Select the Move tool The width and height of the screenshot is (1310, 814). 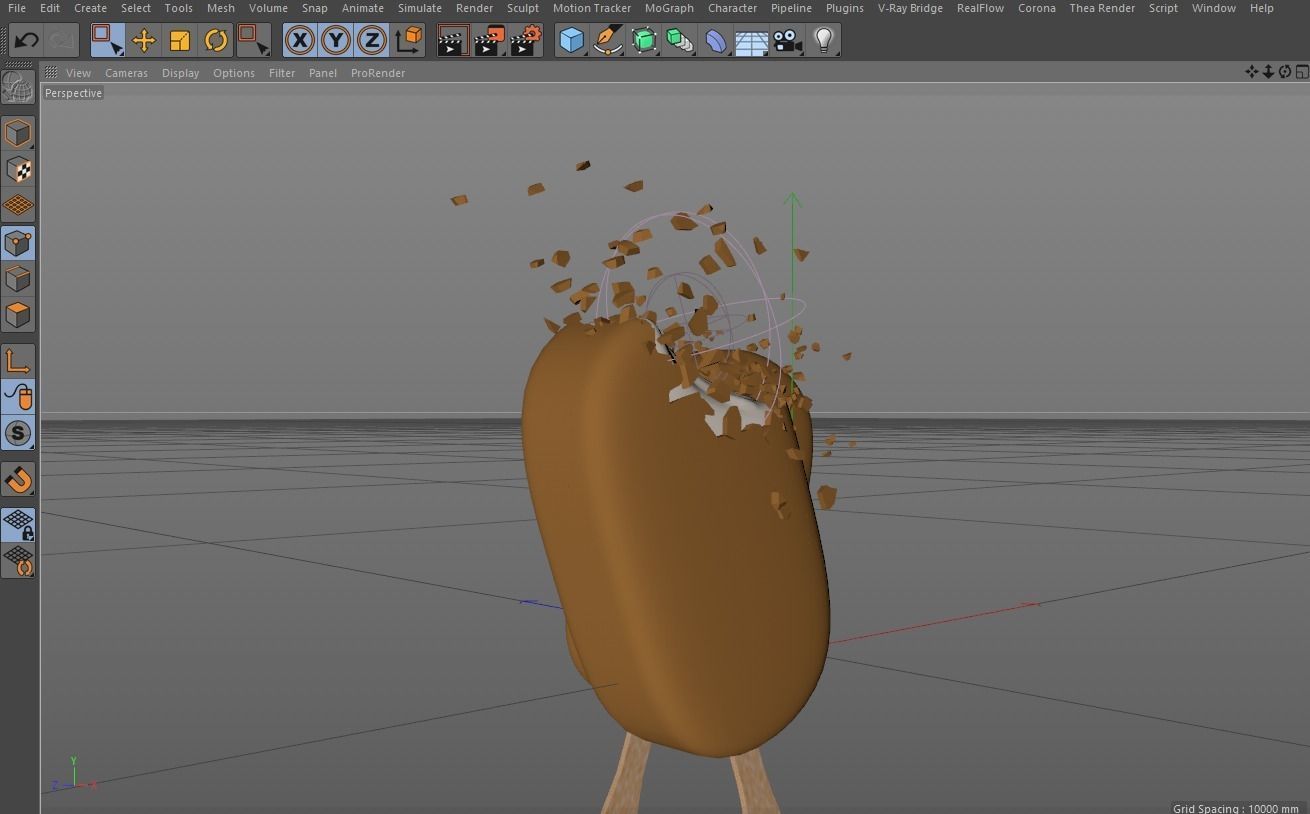click(x=144, y=41)
